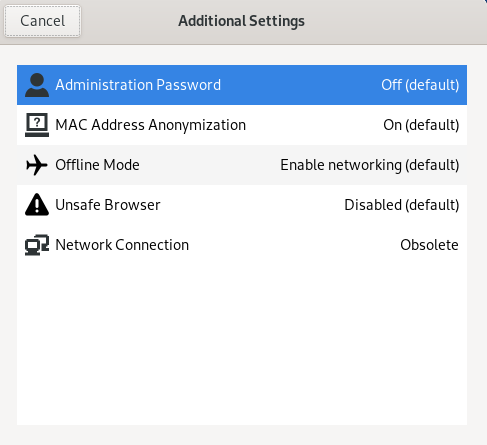Click the 'Off (default)' password status
Image resolution: width=487 pixels, height=445 pixels.
point(420,85)
